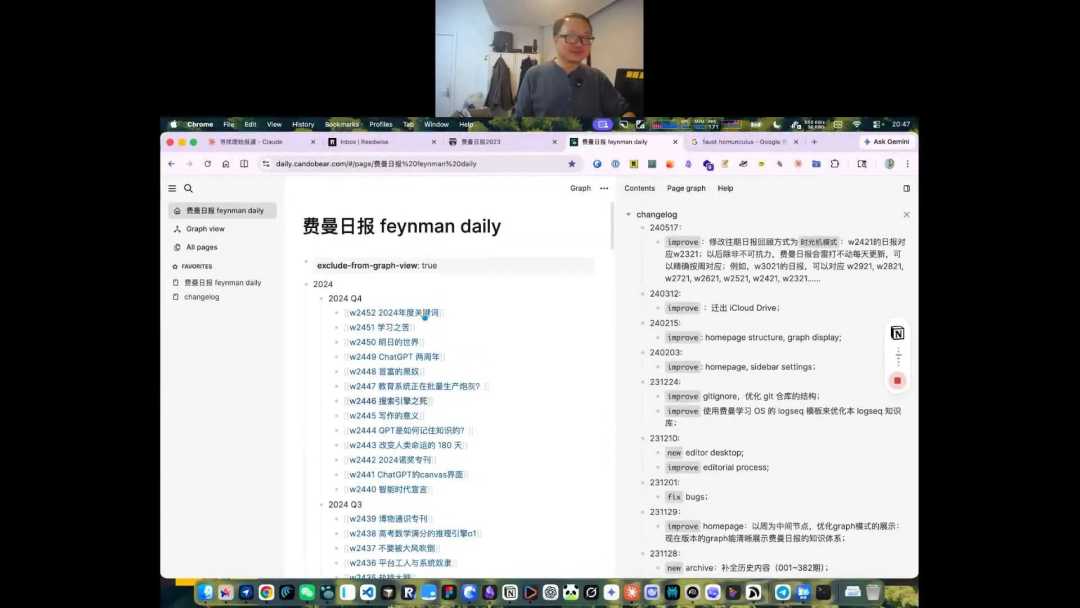Toggle the right sidebar panel icon
1080x608 pixels.
pos(906,188)
